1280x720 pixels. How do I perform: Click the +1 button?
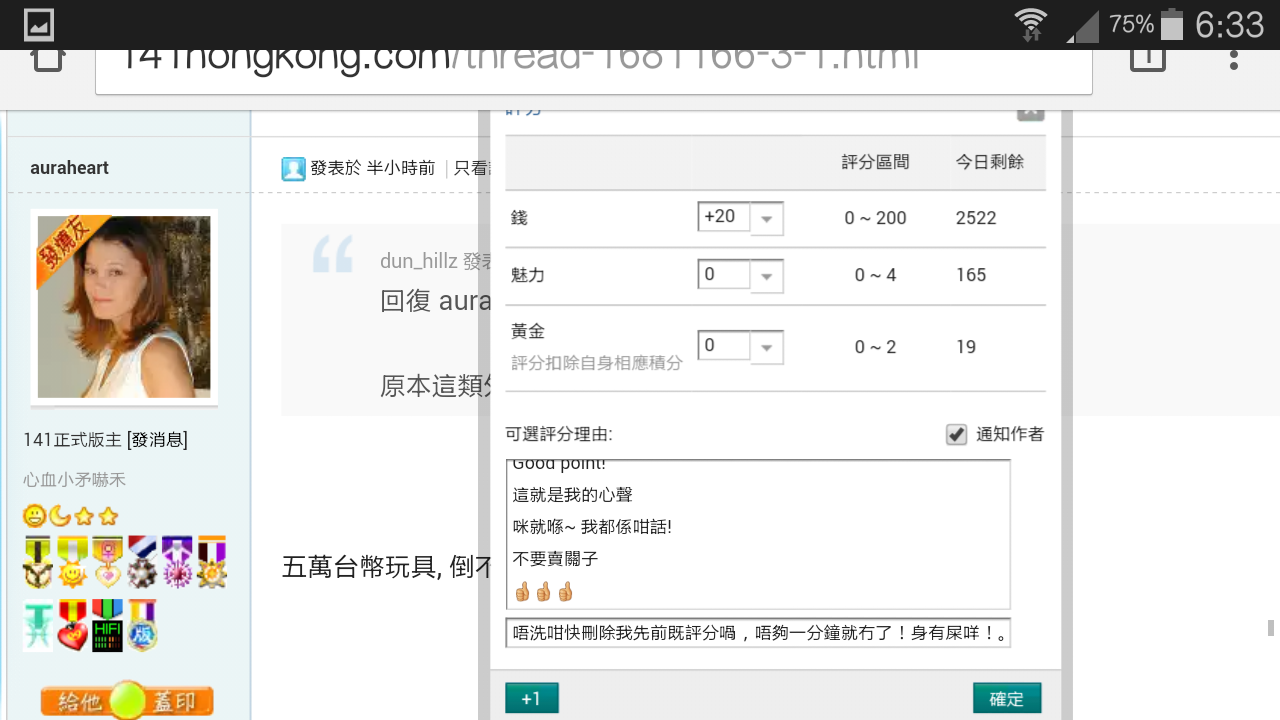pyautogui.click(x=531, y=698)
